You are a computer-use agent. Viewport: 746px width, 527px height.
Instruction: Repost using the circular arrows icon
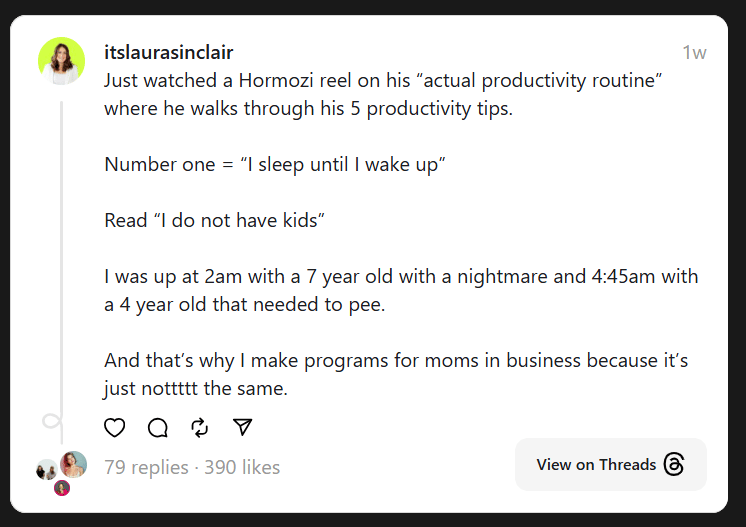(x=200, y=427)
